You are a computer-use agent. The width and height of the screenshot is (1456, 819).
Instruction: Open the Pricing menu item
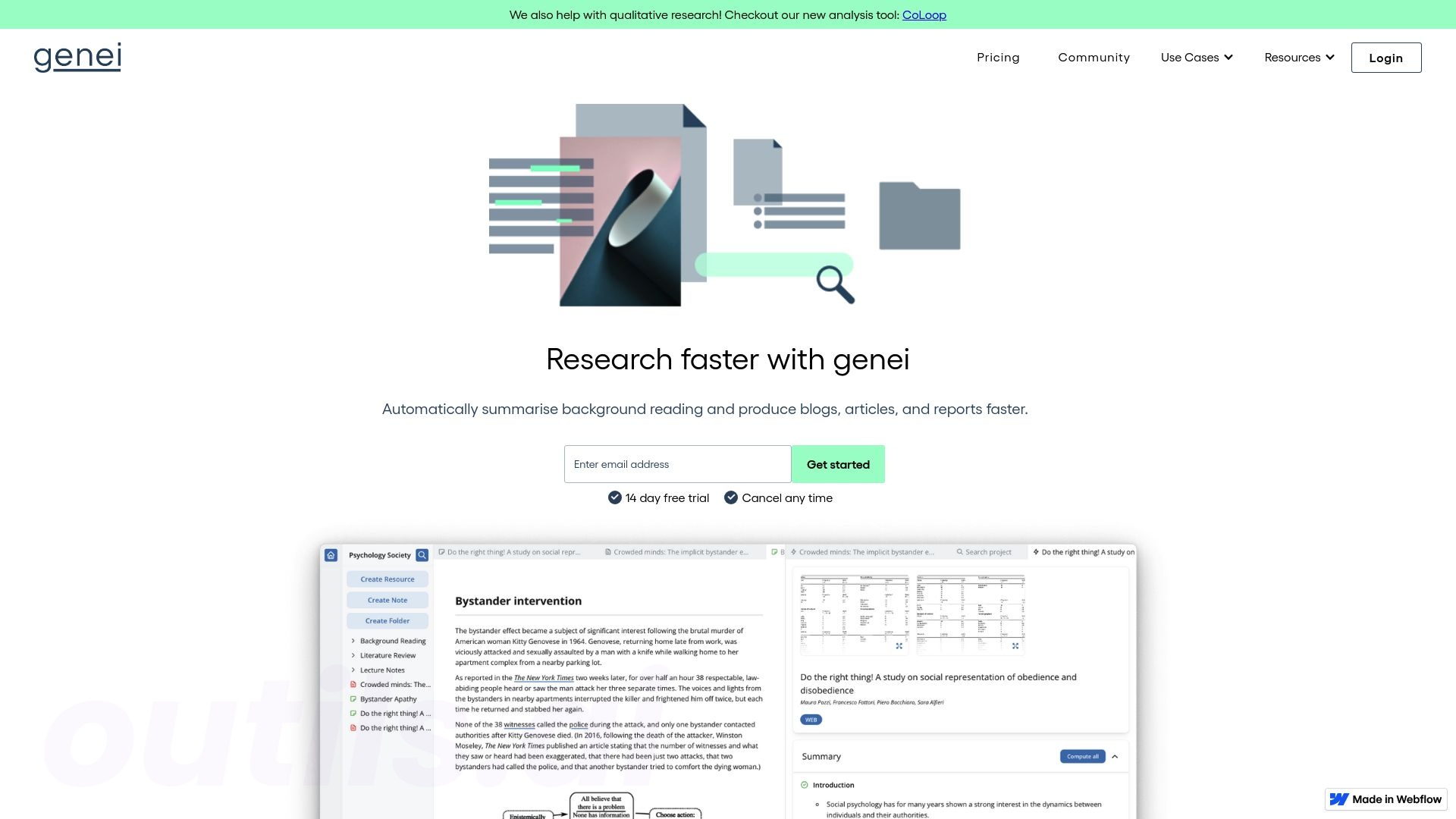(998, 57)
